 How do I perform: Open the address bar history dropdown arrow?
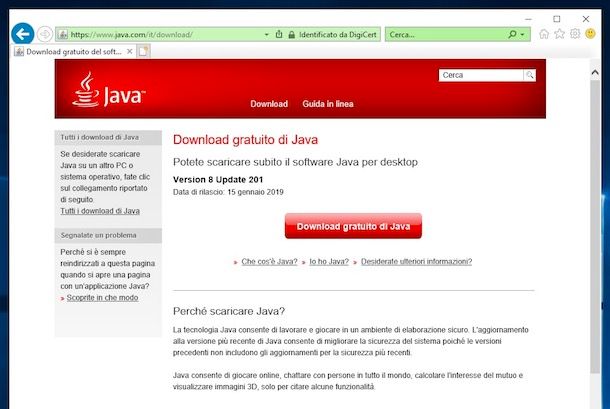coord(266,35)
